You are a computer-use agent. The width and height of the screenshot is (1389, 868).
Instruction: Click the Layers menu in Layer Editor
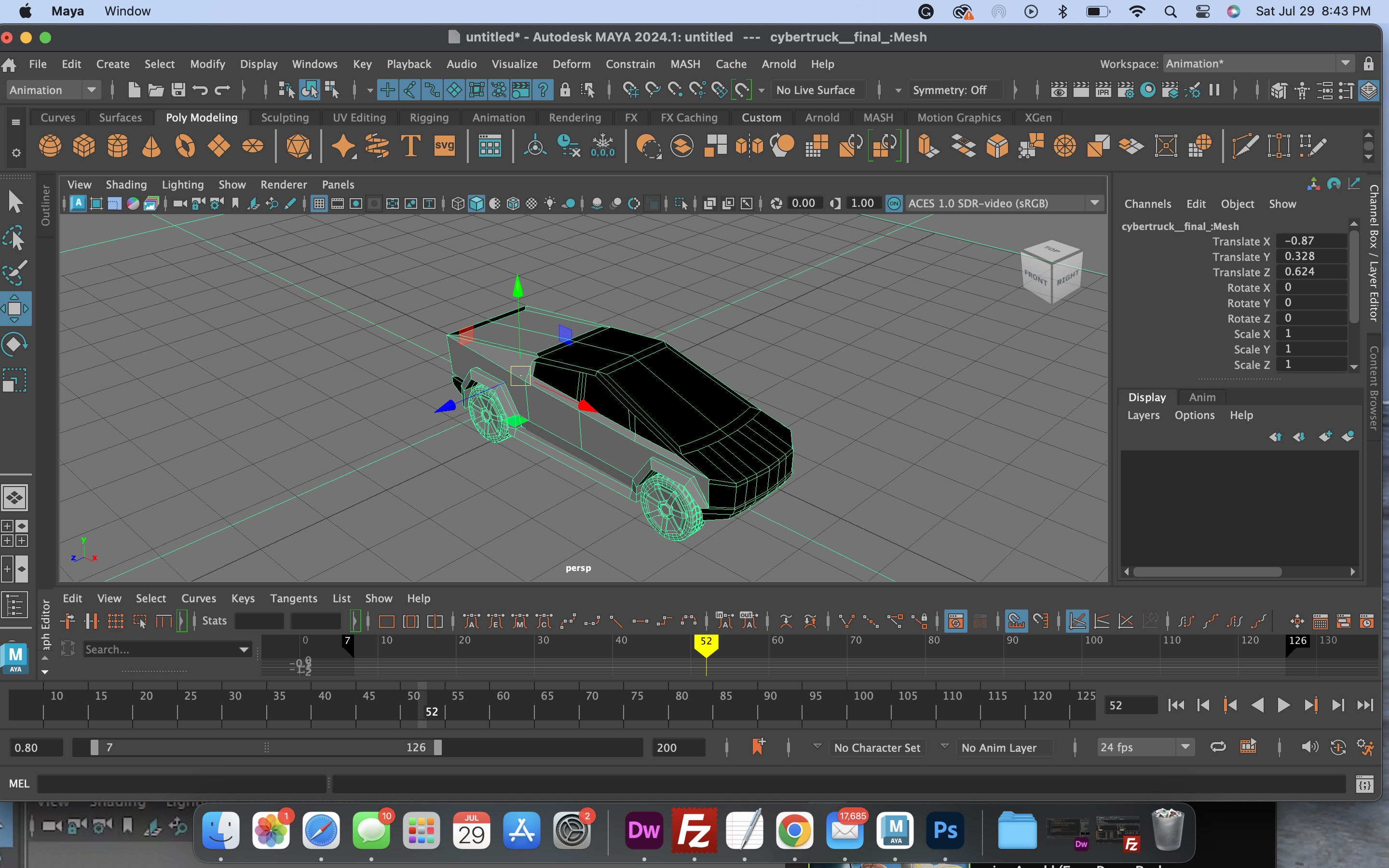[1144, 415]
